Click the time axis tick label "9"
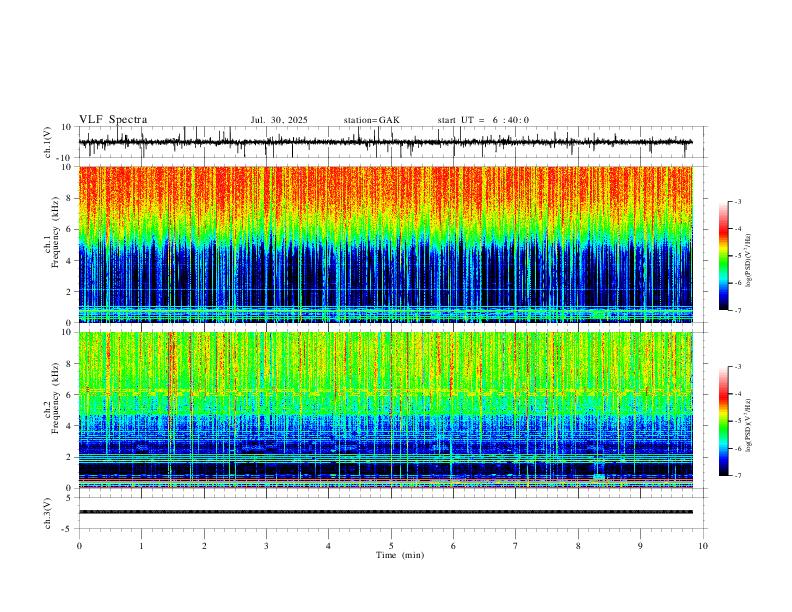792x612 pixels. pyautogui.click(x=640, y=546)
